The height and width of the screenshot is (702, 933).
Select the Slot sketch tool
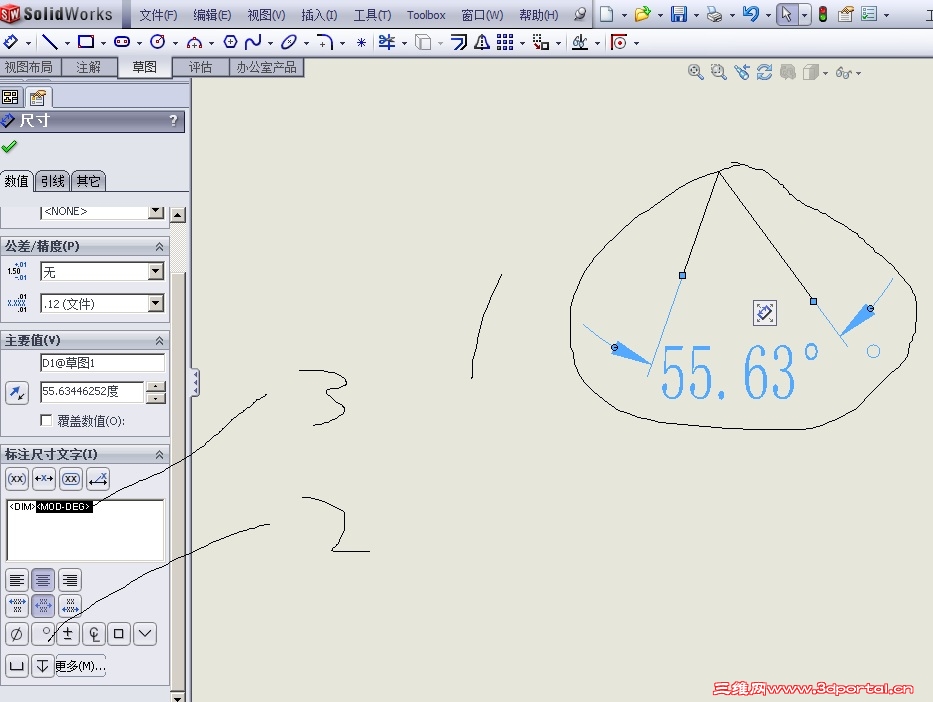click(x=122, y=42)
